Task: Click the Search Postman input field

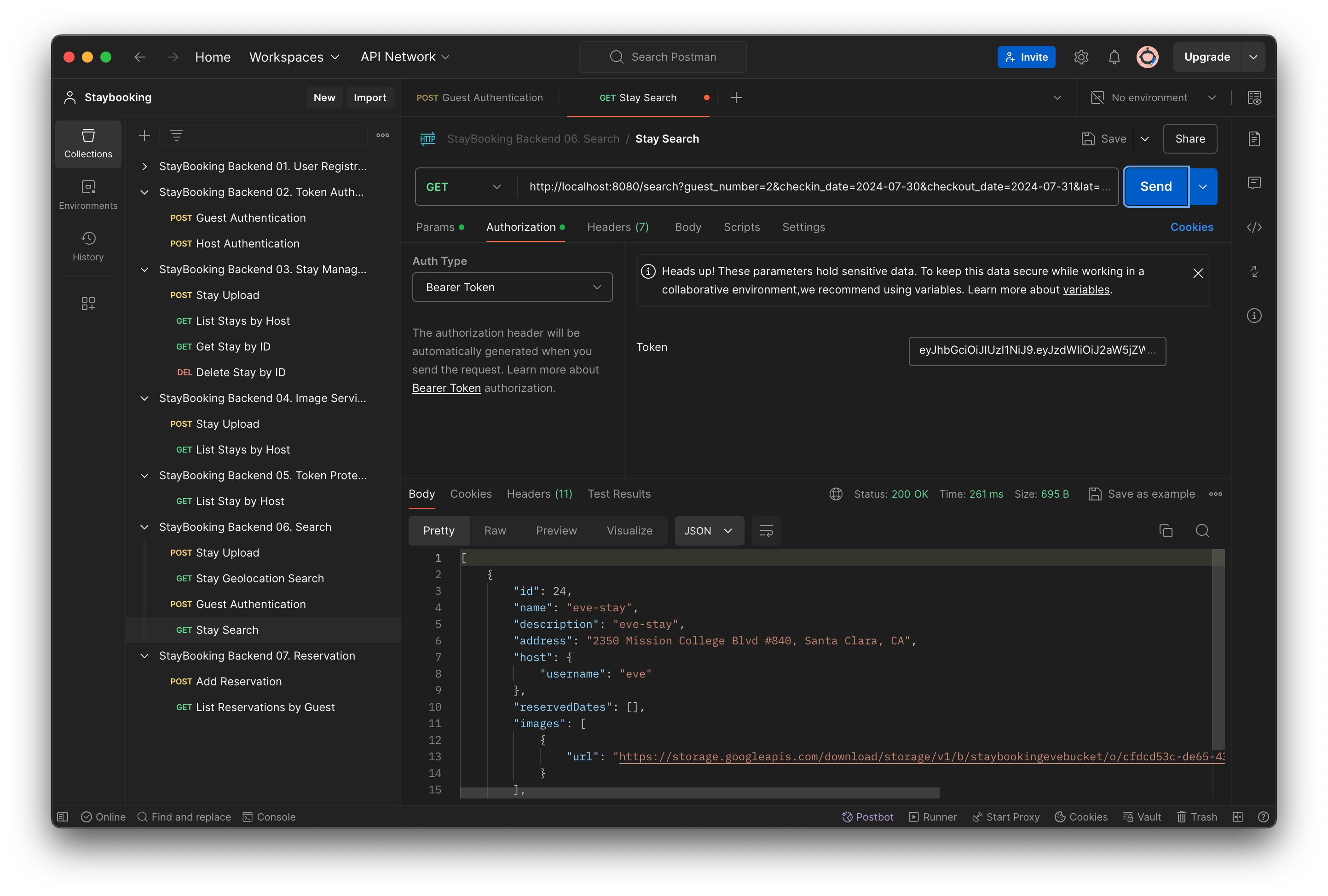Action: [664, 56]
